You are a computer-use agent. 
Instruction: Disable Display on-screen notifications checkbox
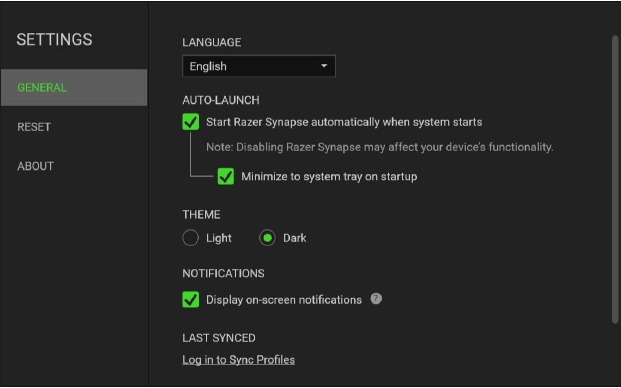190,299
